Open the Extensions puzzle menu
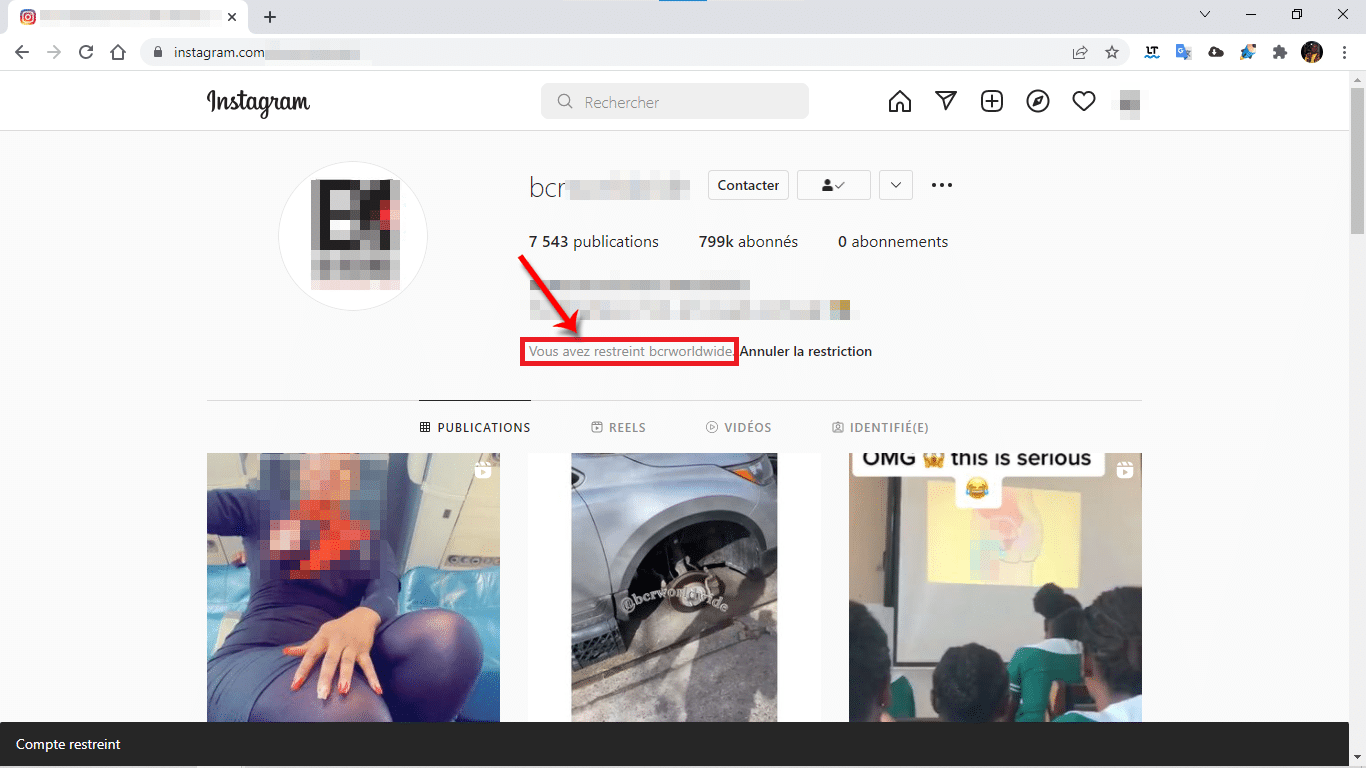 point(1280,52)
